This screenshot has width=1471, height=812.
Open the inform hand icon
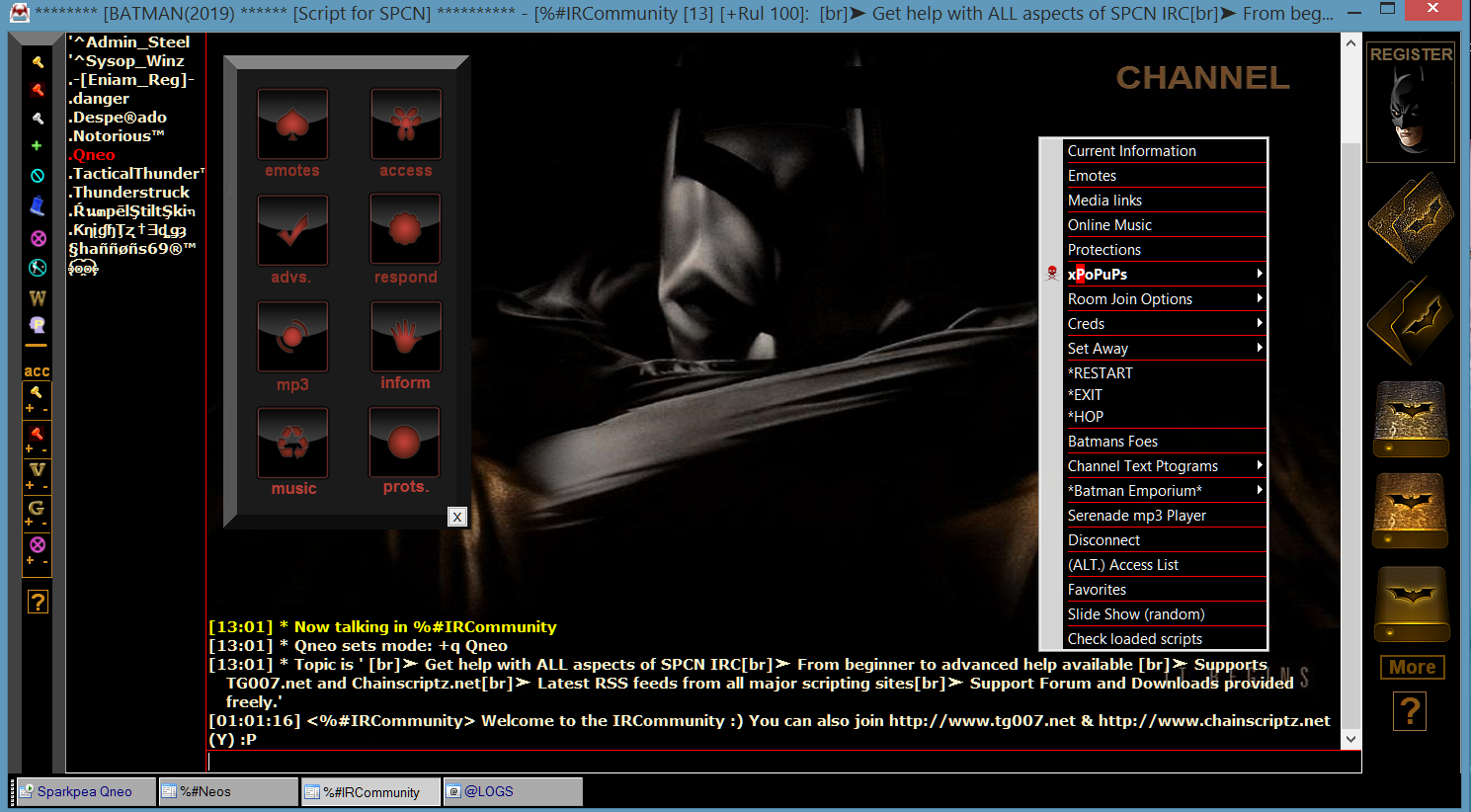(406, 337)
